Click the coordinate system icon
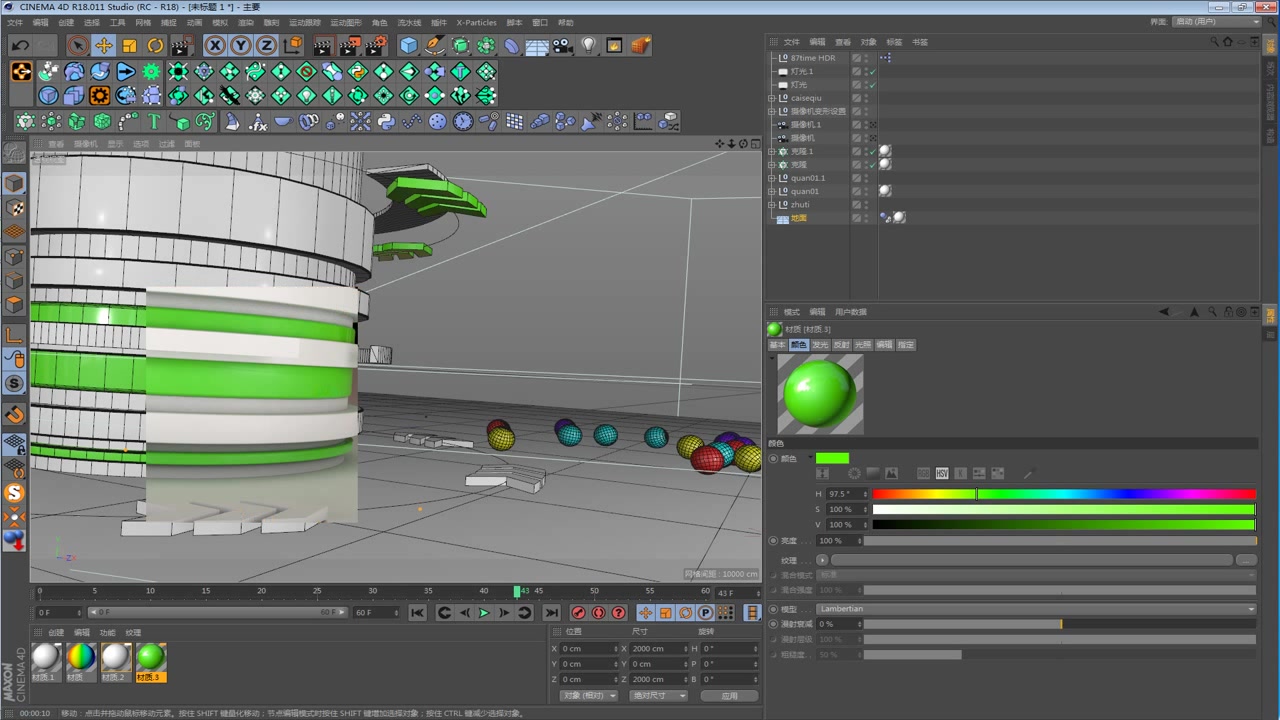Image resolution: width=1280 pixels, height=720 pixels. tap(293, 45)
